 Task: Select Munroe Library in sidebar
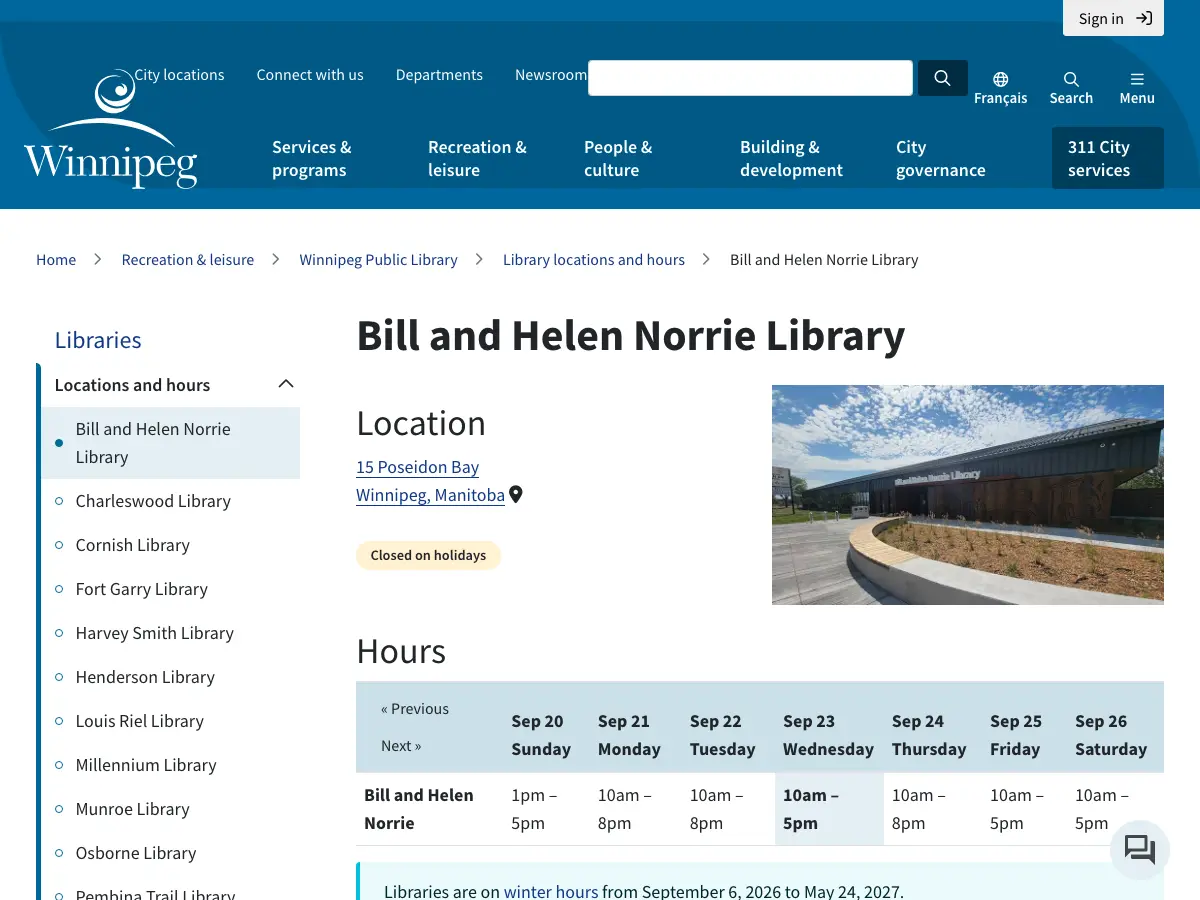coord(133,809)
